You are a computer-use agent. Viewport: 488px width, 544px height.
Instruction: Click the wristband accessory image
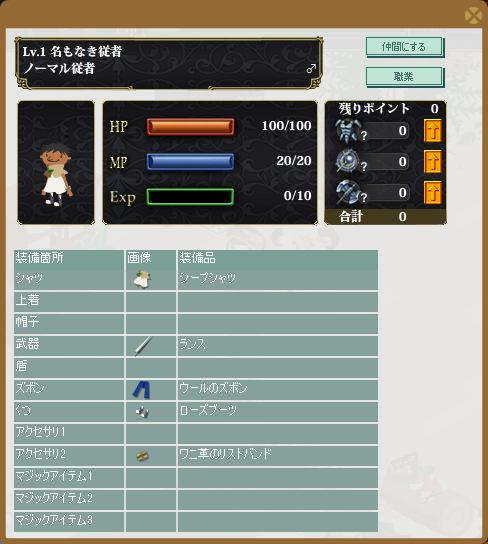(142, 456)
